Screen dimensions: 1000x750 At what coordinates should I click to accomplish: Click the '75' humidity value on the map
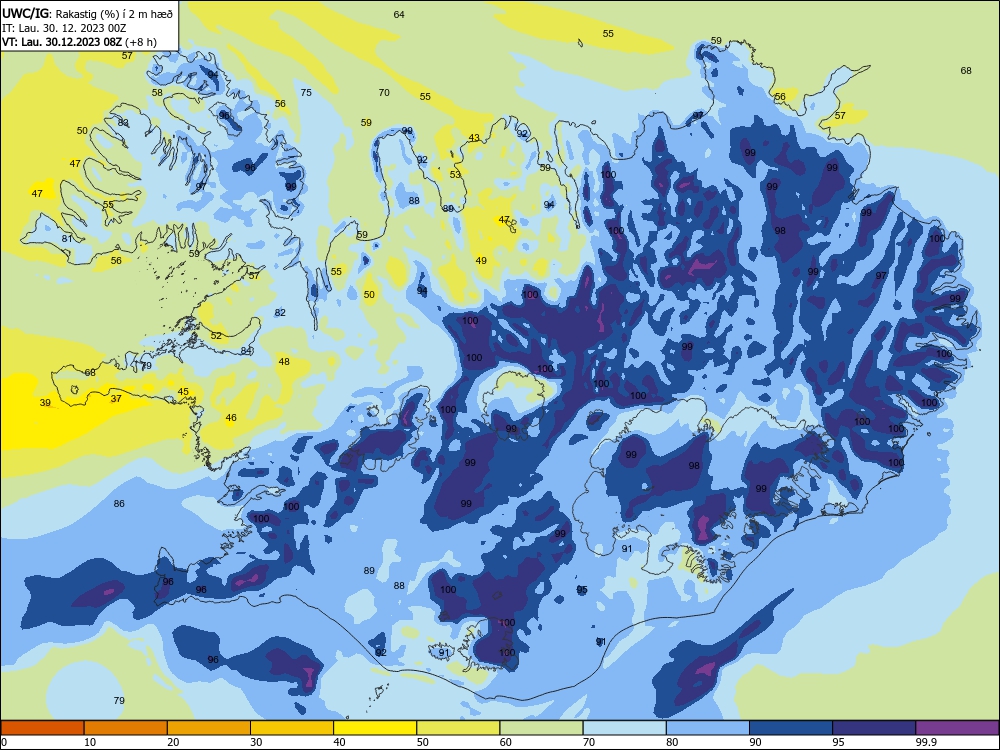point(306,92)
